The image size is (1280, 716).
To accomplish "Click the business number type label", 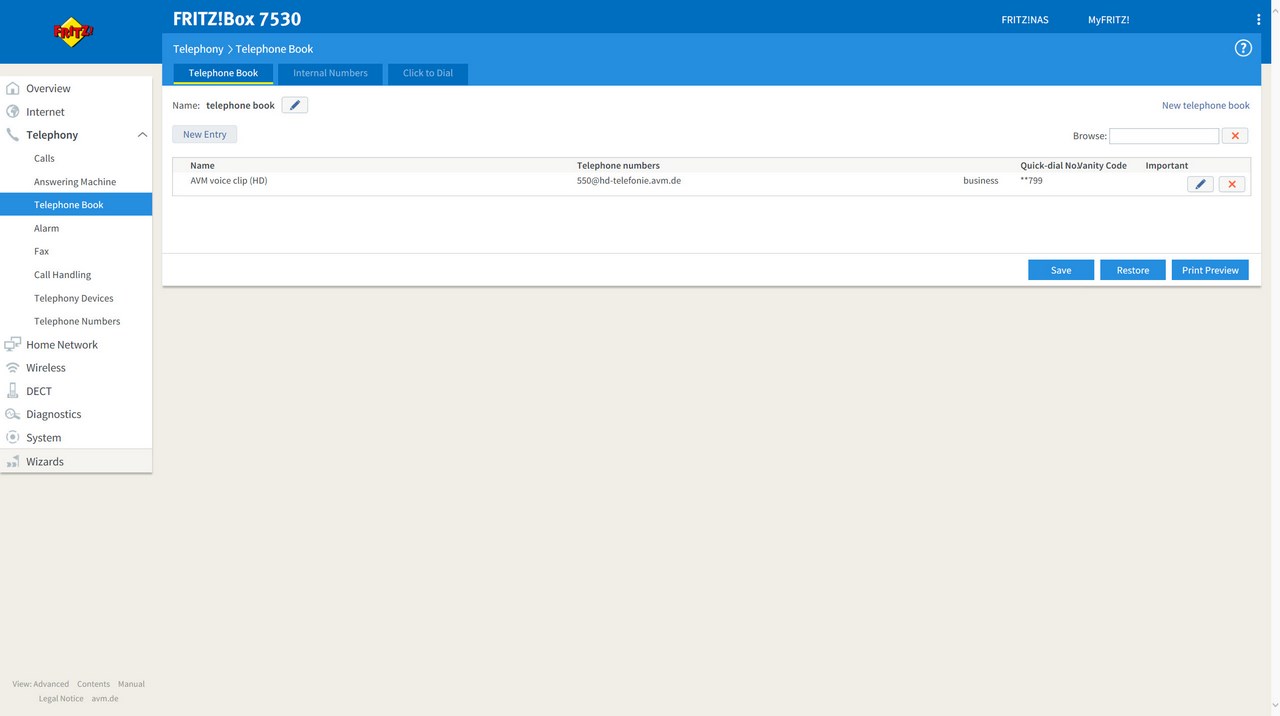I will click(981, 181).
